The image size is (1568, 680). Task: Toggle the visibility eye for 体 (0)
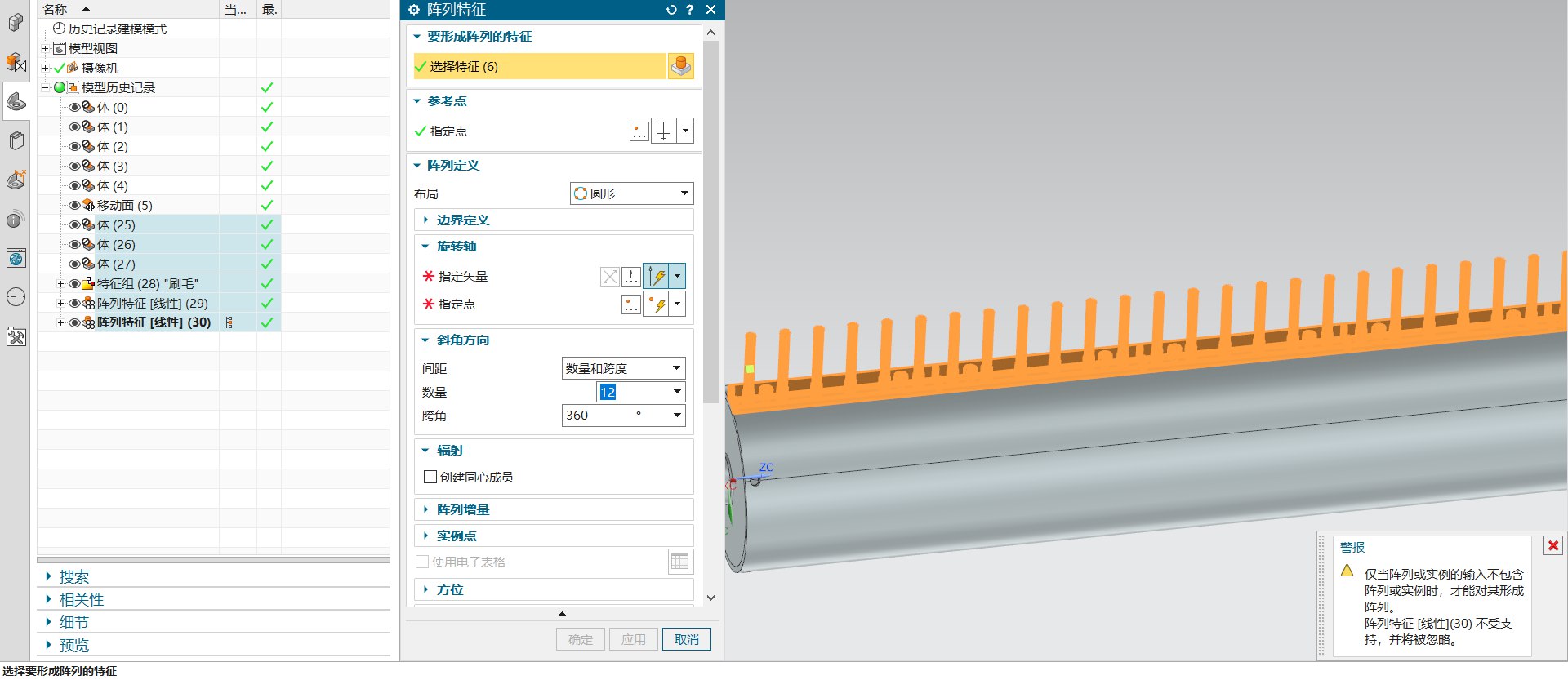(x=74, y=107)
